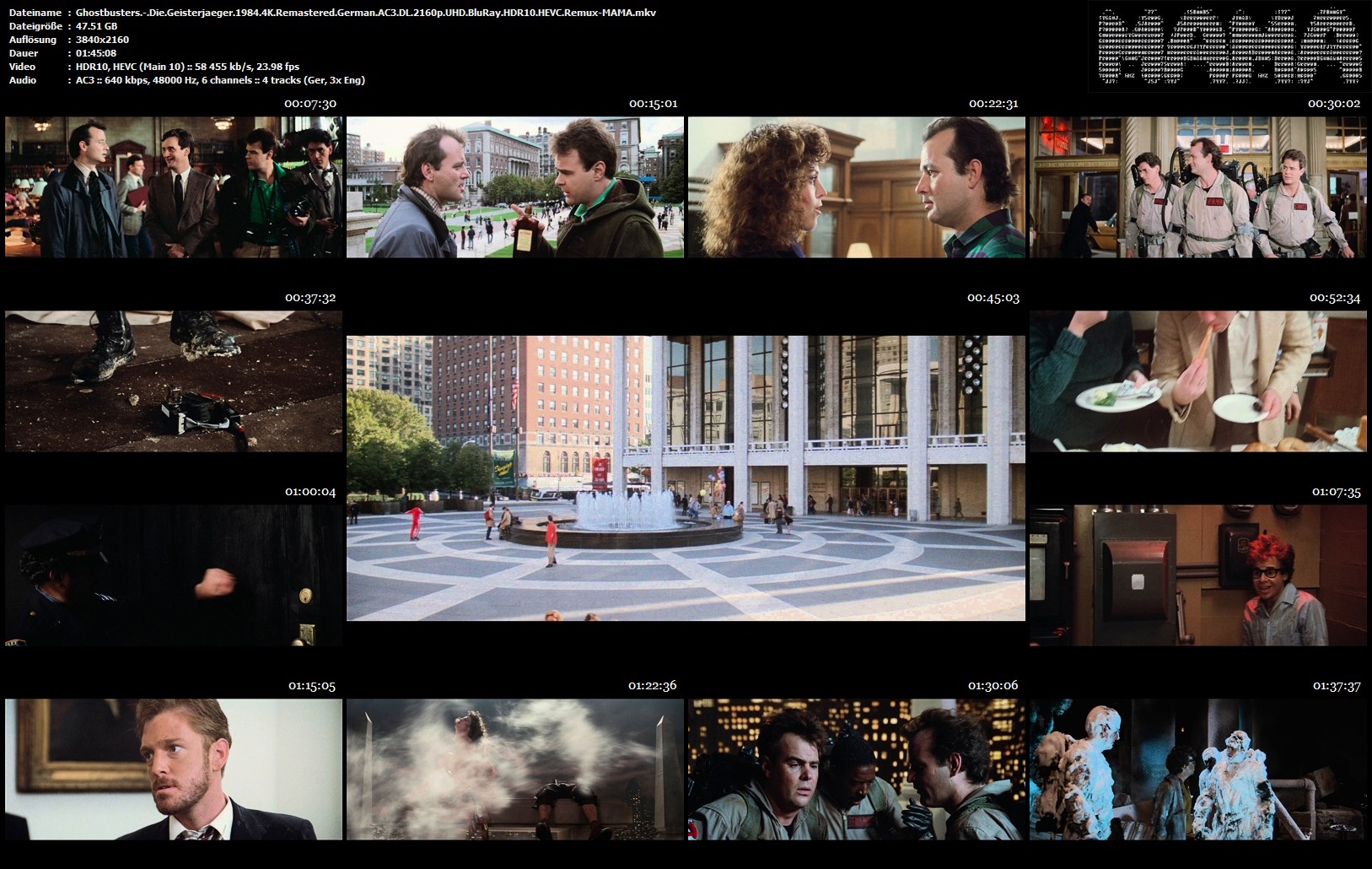Select the file size value 47.51 GB
Screen dimensions: 1372x869
tap(96, 26)
